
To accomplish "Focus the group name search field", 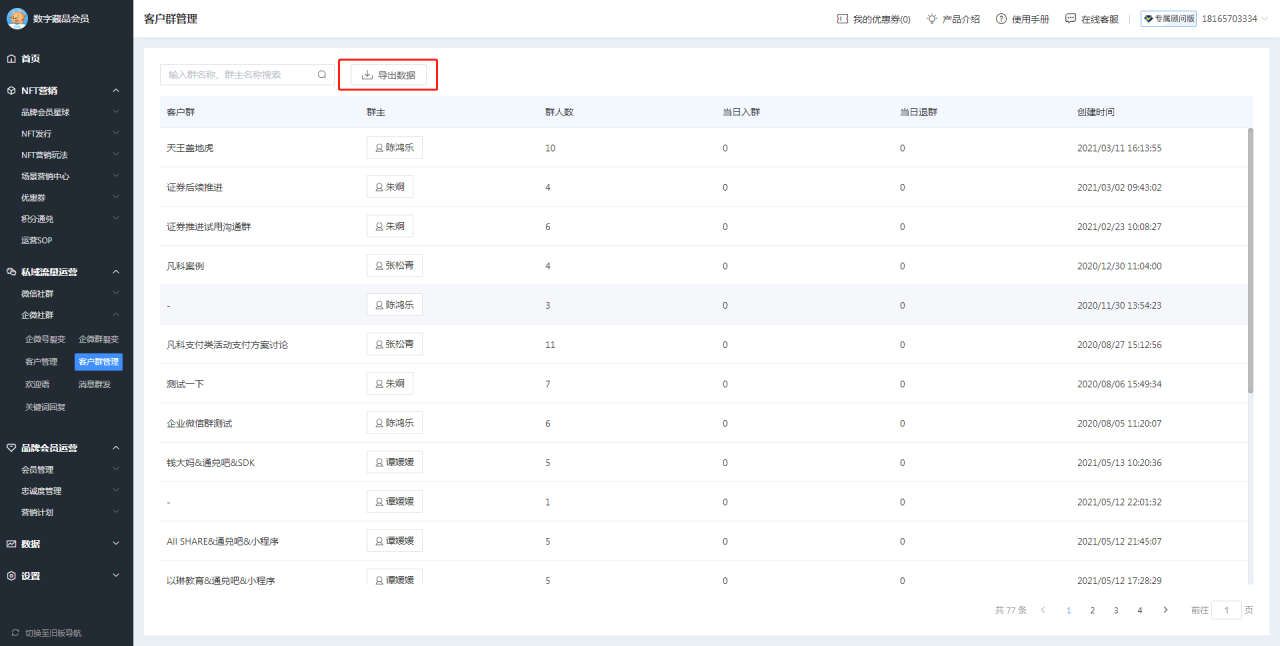I will pos(238,75).
